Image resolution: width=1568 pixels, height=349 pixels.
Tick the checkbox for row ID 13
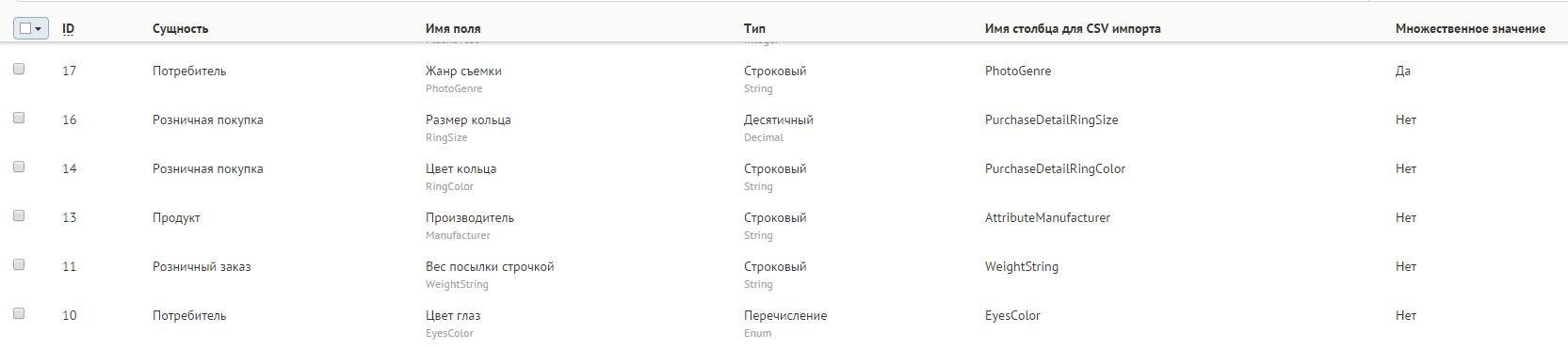click(19, 215)
